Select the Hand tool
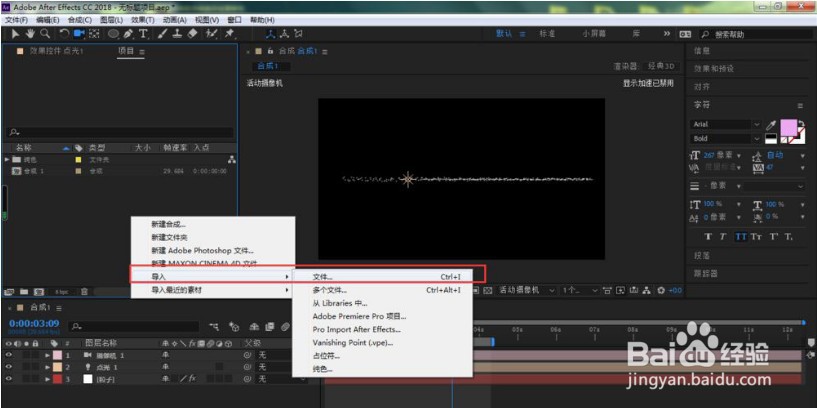Screen dimensions: 817x408 tap(30, 34)
